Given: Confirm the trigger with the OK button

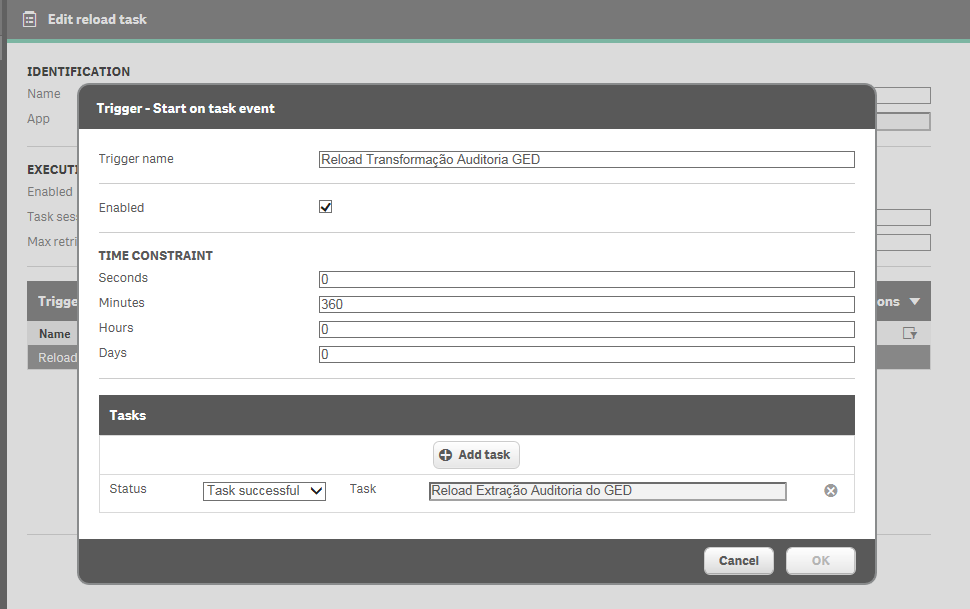Looking at the screenshot, I should [820, 561].
